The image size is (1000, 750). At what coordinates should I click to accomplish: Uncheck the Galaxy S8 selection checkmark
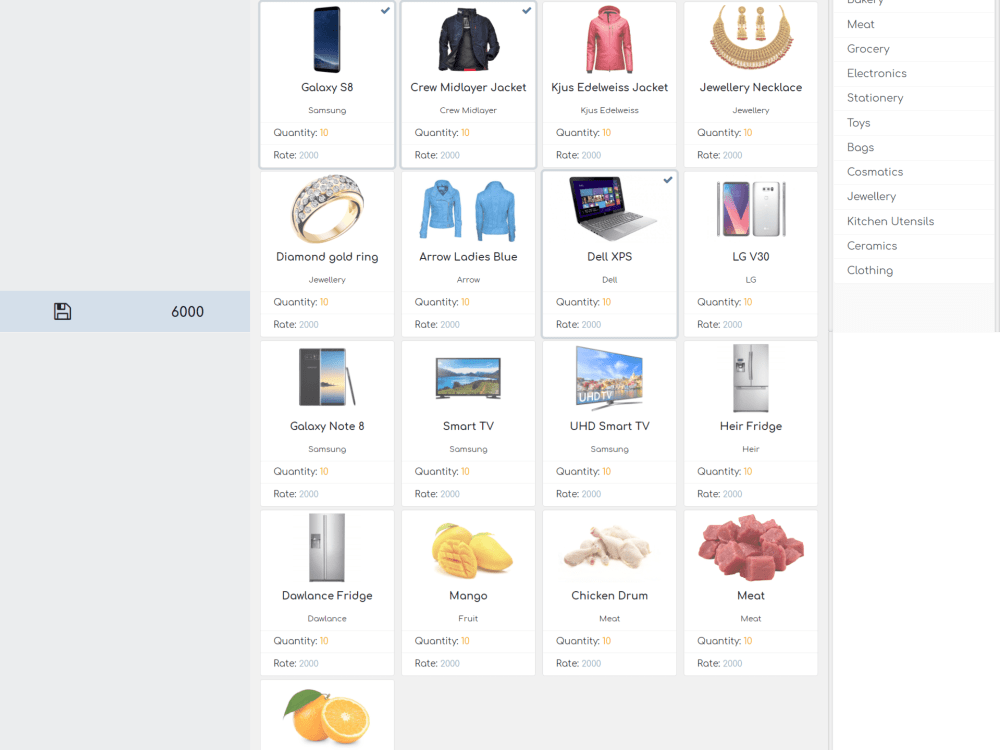pyautogui.click(x=385, y=10)
